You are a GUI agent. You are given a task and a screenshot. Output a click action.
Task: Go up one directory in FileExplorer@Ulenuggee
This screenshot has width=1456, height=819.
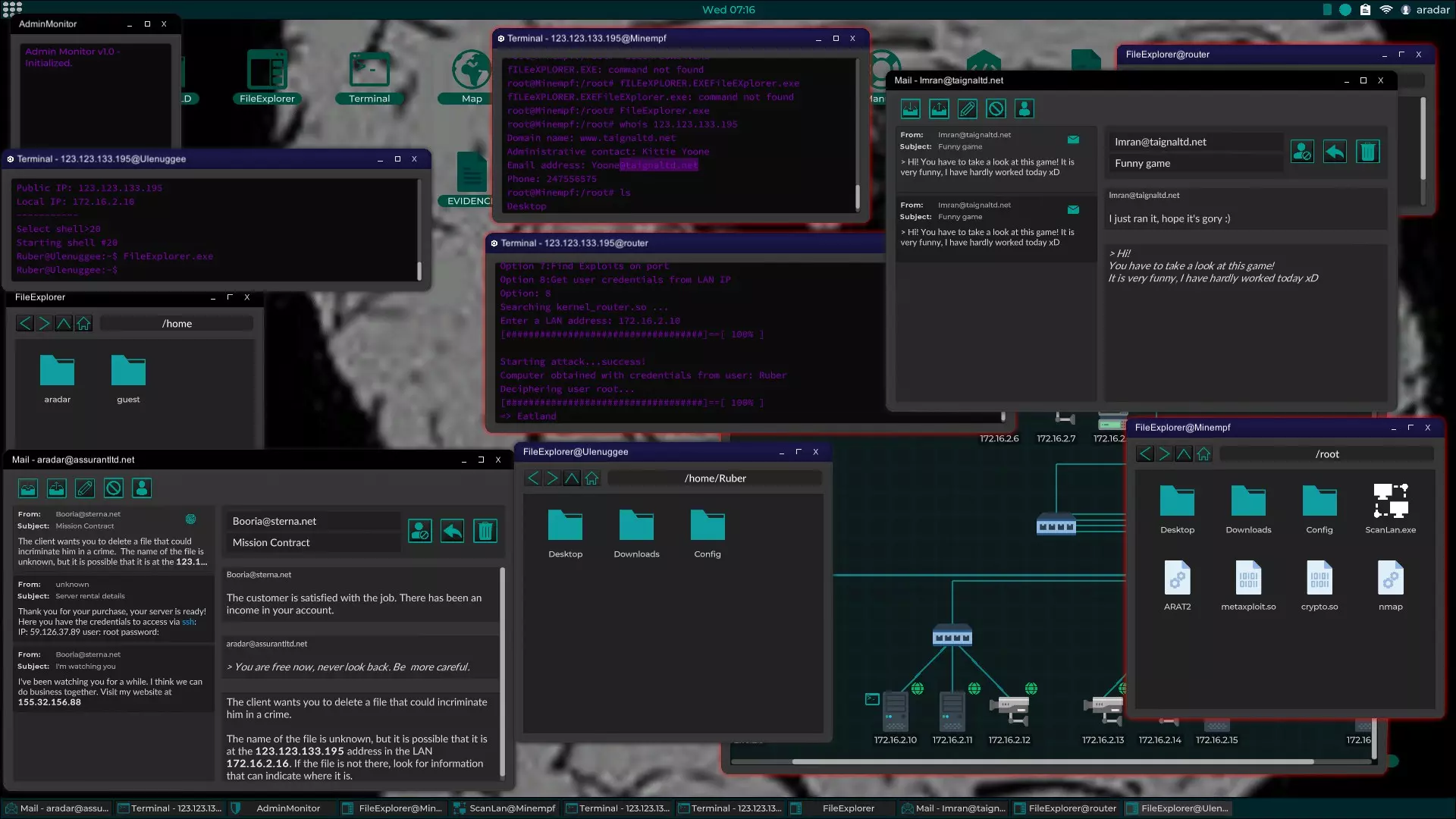click(572, 479)
